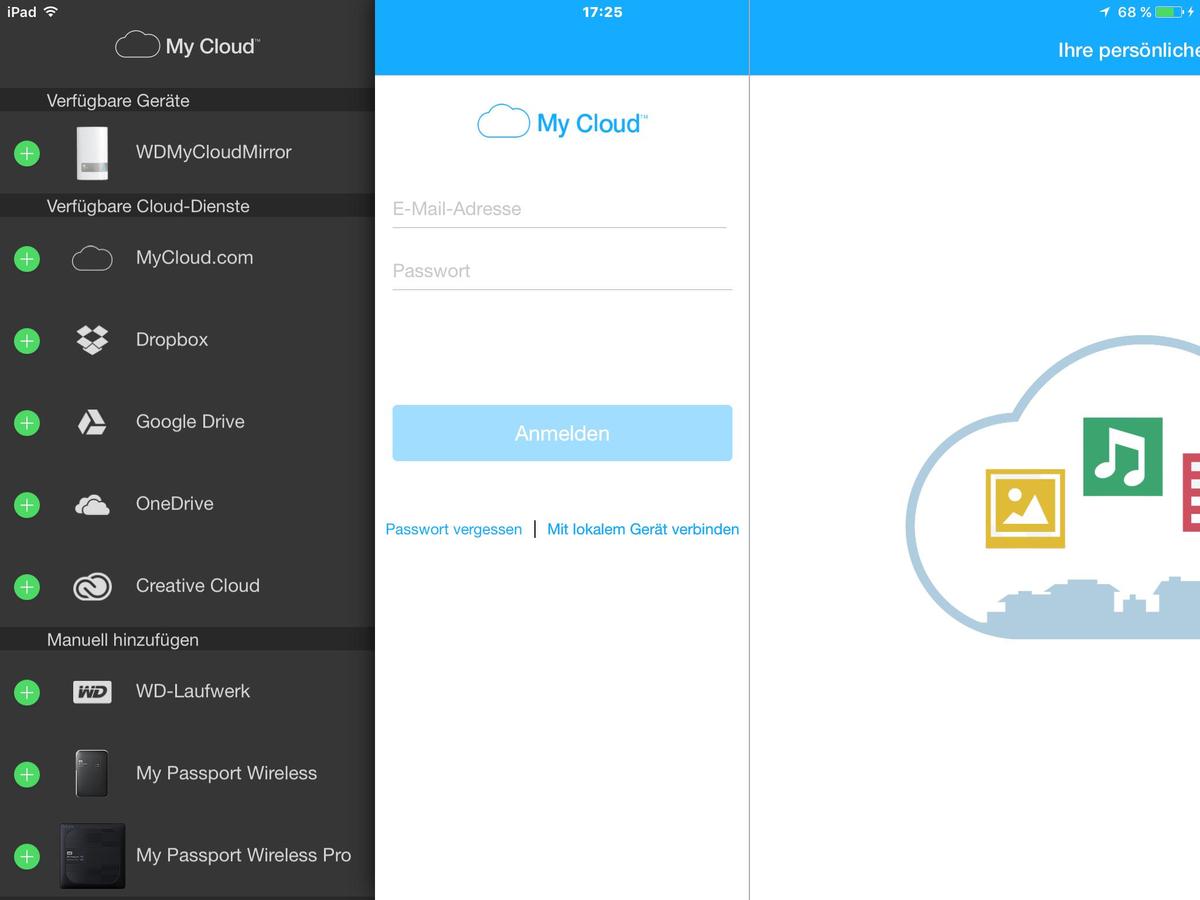
Task: Tap the My Cloud logo in sidebar header
Action: point(187,46)
